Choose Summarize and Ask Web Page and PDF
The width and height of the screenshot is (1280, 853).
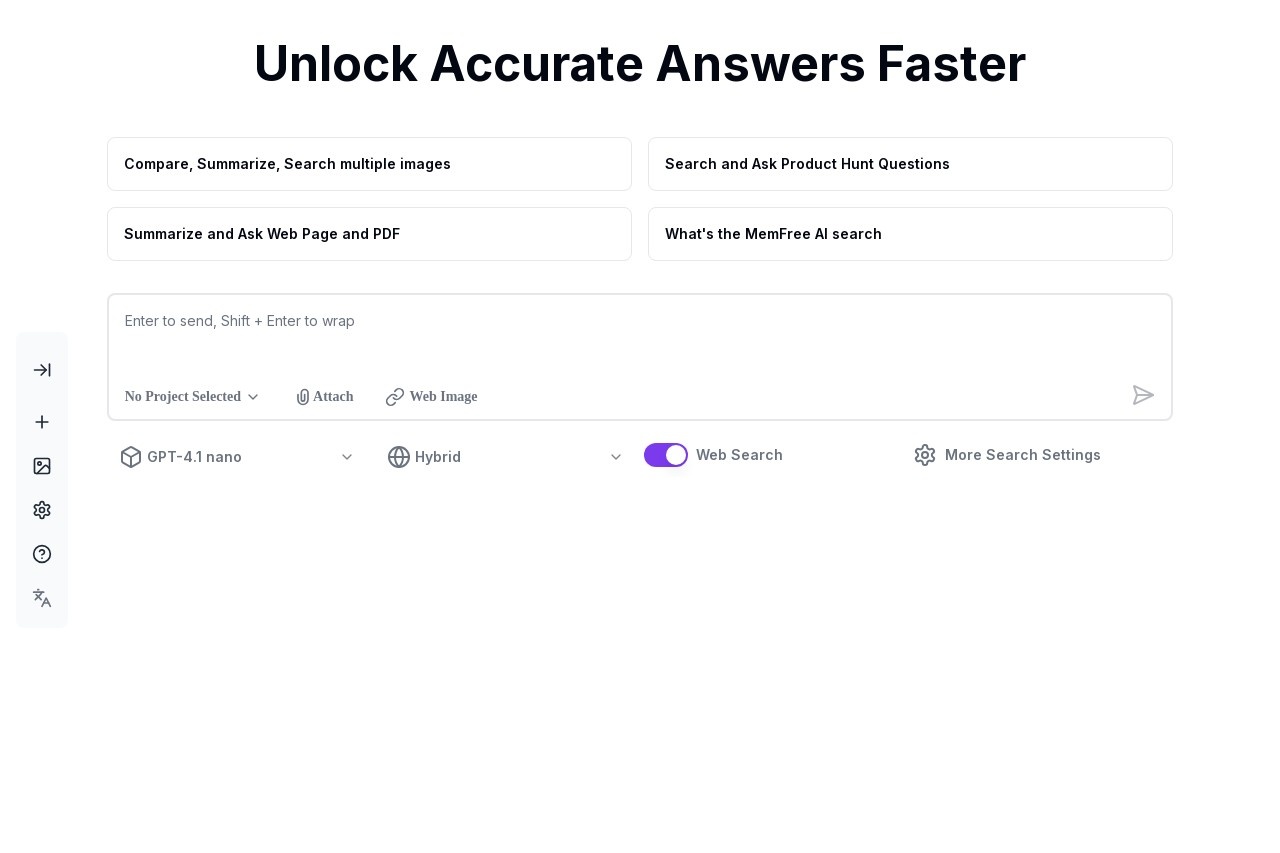[x=369, y=234]
